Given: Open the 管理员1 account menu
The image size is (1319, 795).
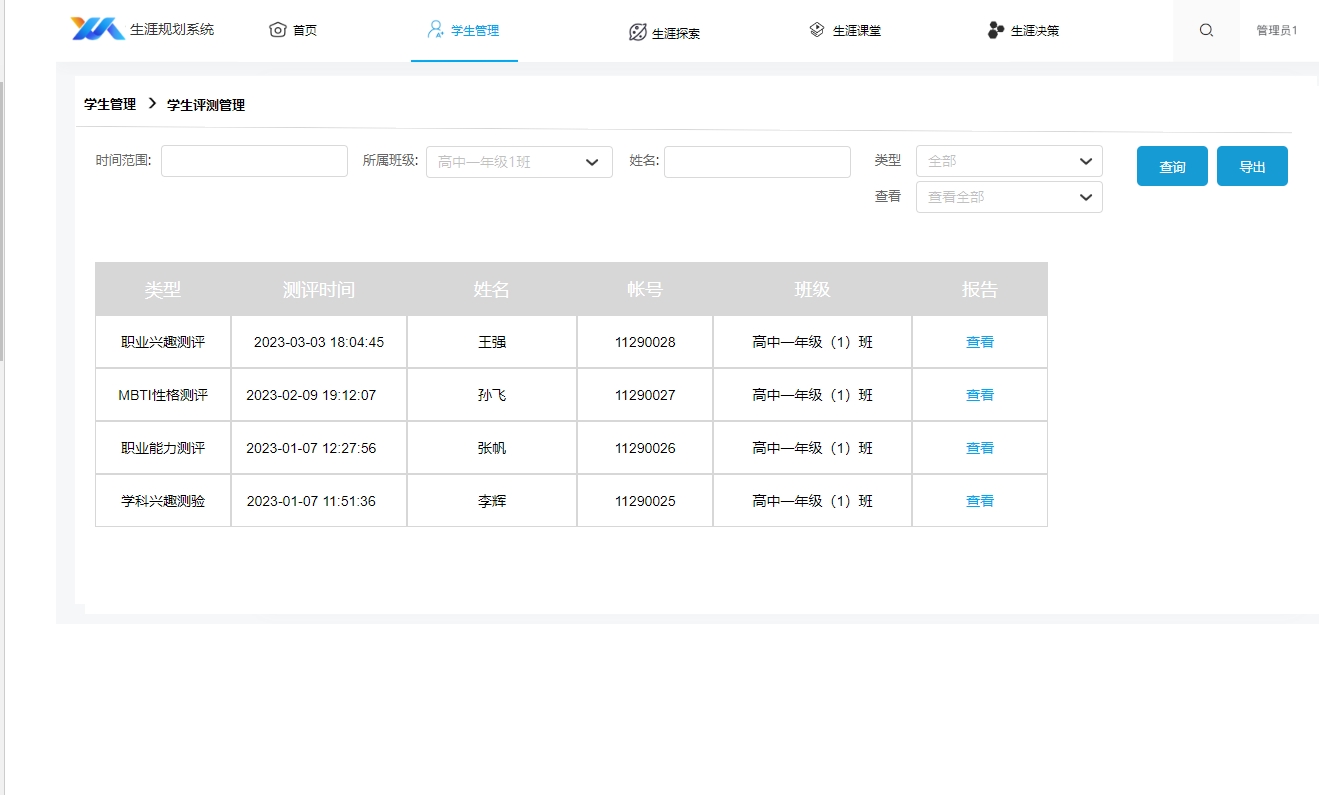Looking at the screenshot, I should coord(1277,30).
